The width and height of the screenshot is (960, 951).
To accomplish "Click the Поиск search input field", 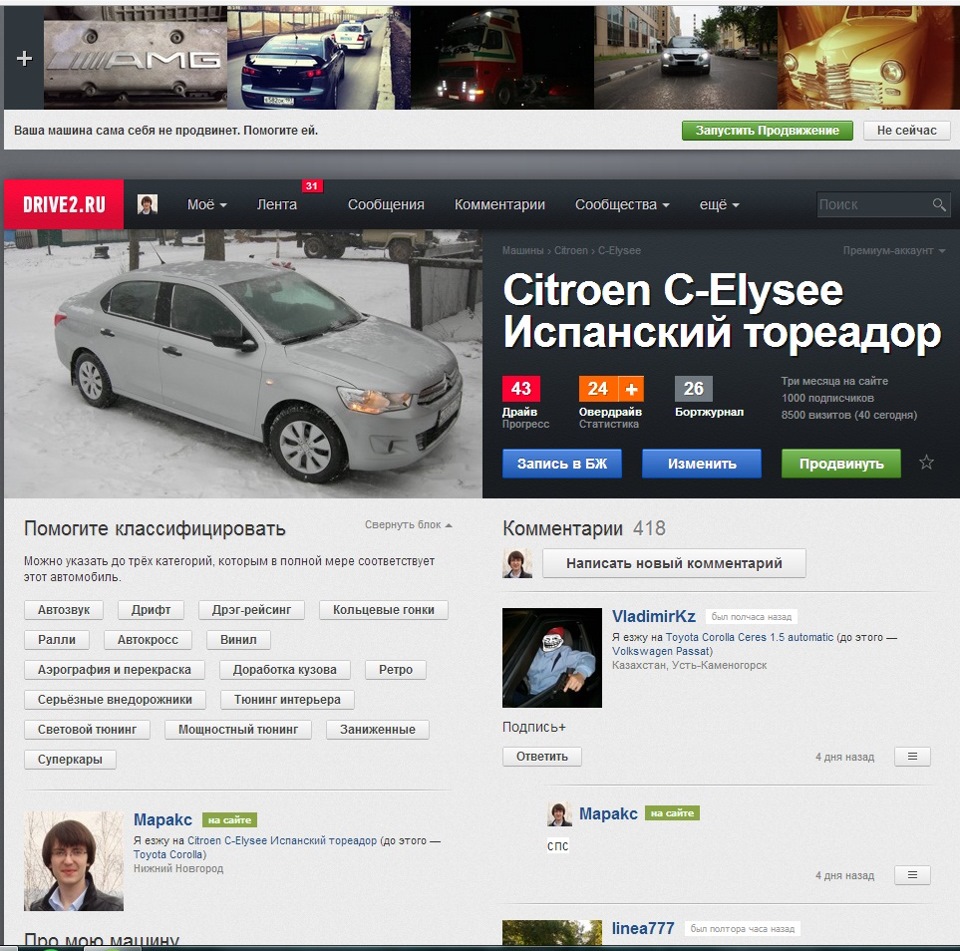I will coord(870,204).
